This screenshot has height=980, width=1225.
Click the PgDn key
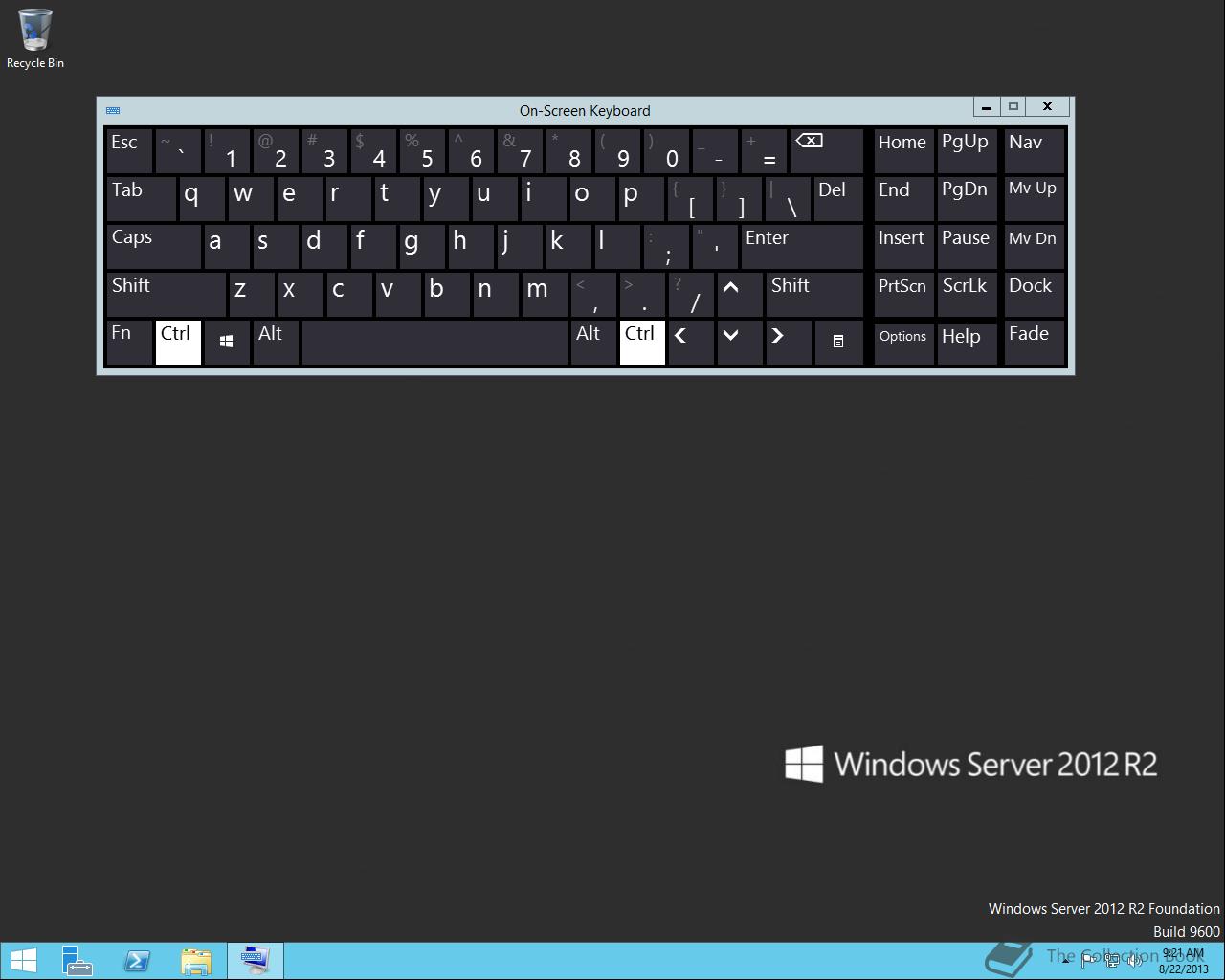tap(967, 199)
